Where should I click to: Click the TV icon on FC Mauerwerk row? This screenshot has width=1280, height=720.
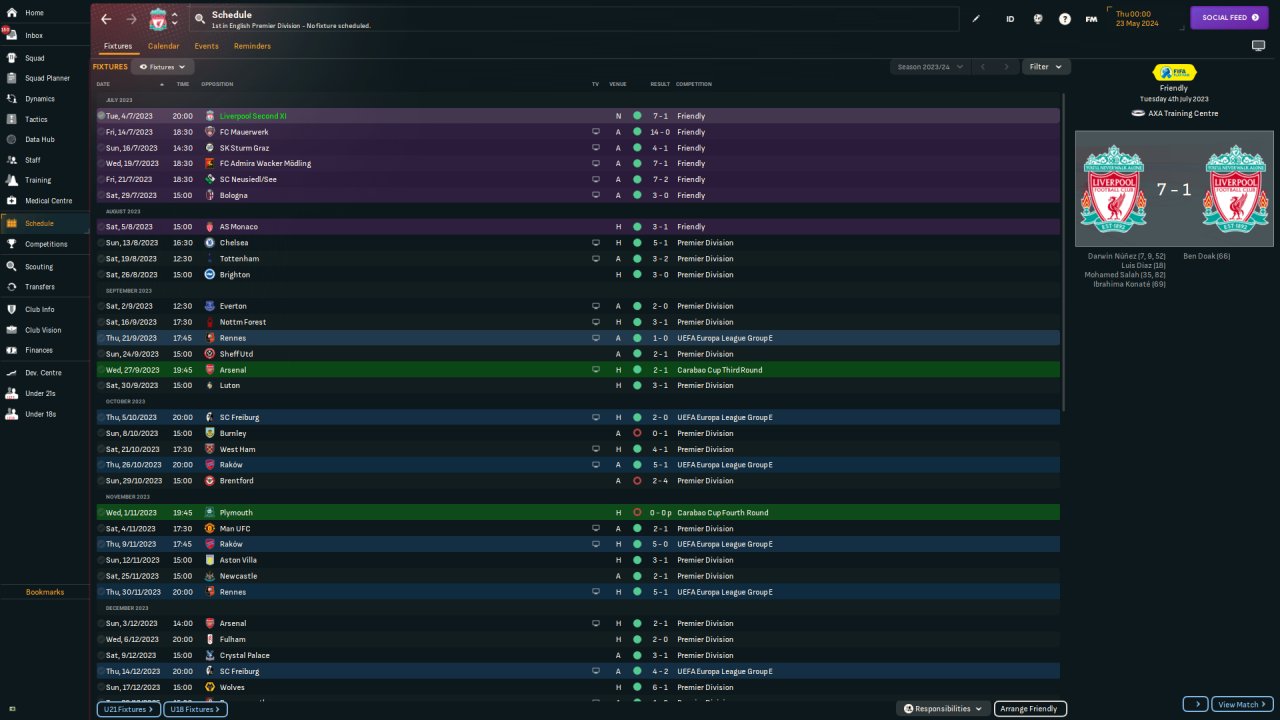pos(596,132)
